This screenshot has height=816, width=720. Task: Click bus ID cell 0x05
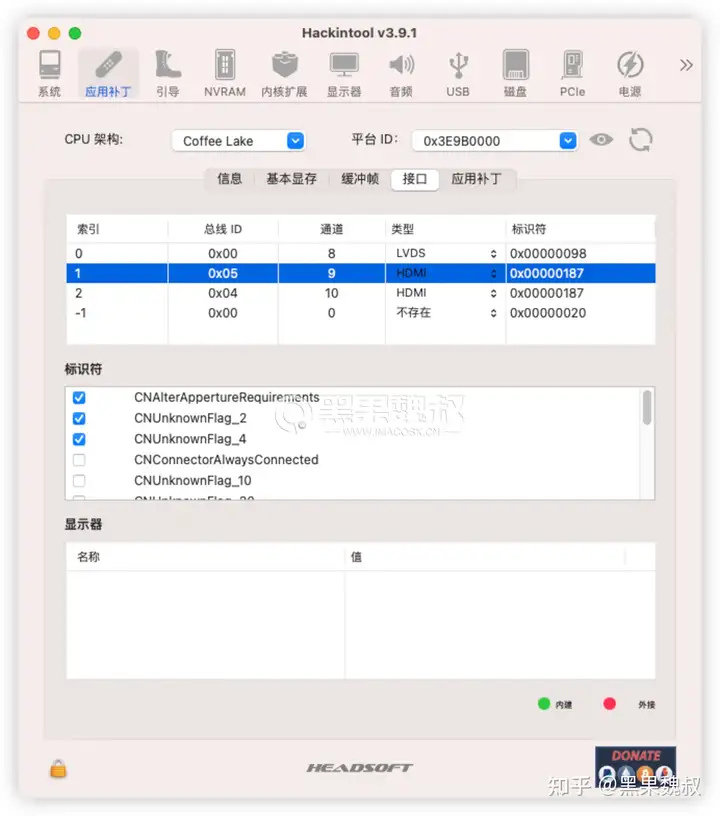coord(223,273)
